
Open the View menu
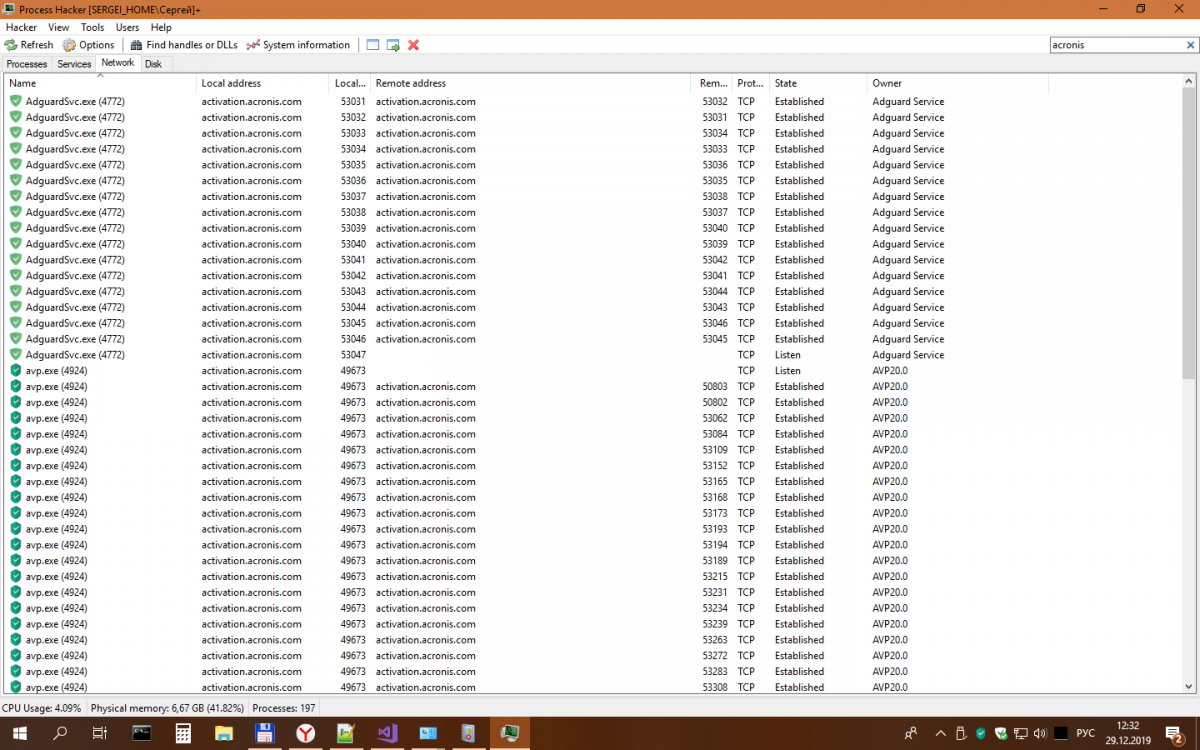59,28
